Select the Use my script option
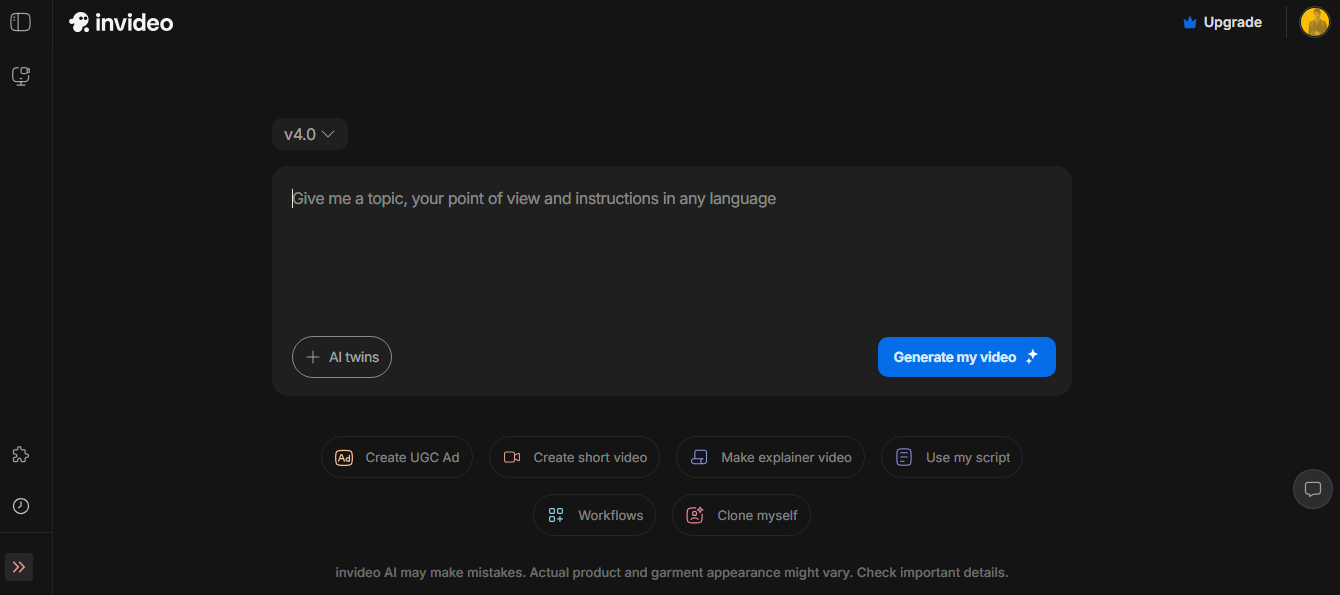 (x=952, y=457)
